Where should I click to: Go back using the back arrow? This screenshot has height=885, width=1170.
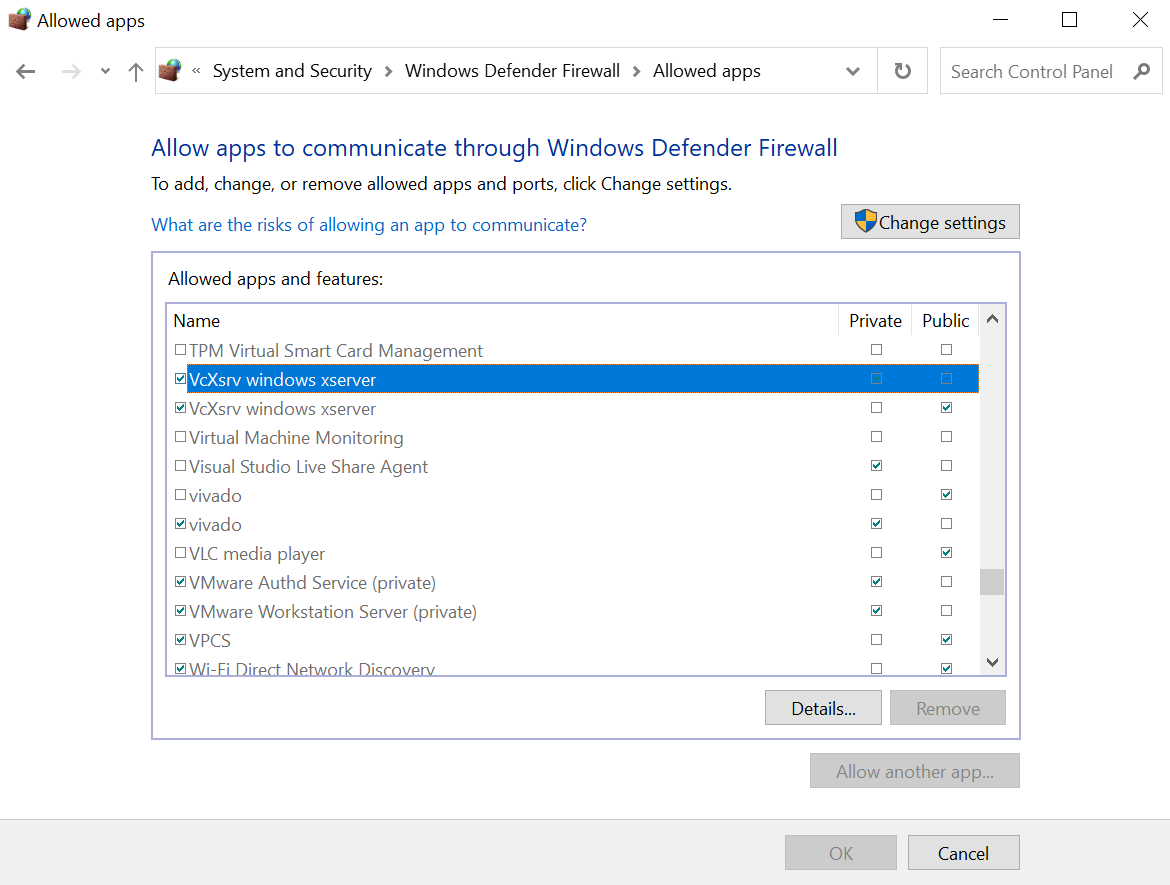pyautogui.click(x=26, y=72)
